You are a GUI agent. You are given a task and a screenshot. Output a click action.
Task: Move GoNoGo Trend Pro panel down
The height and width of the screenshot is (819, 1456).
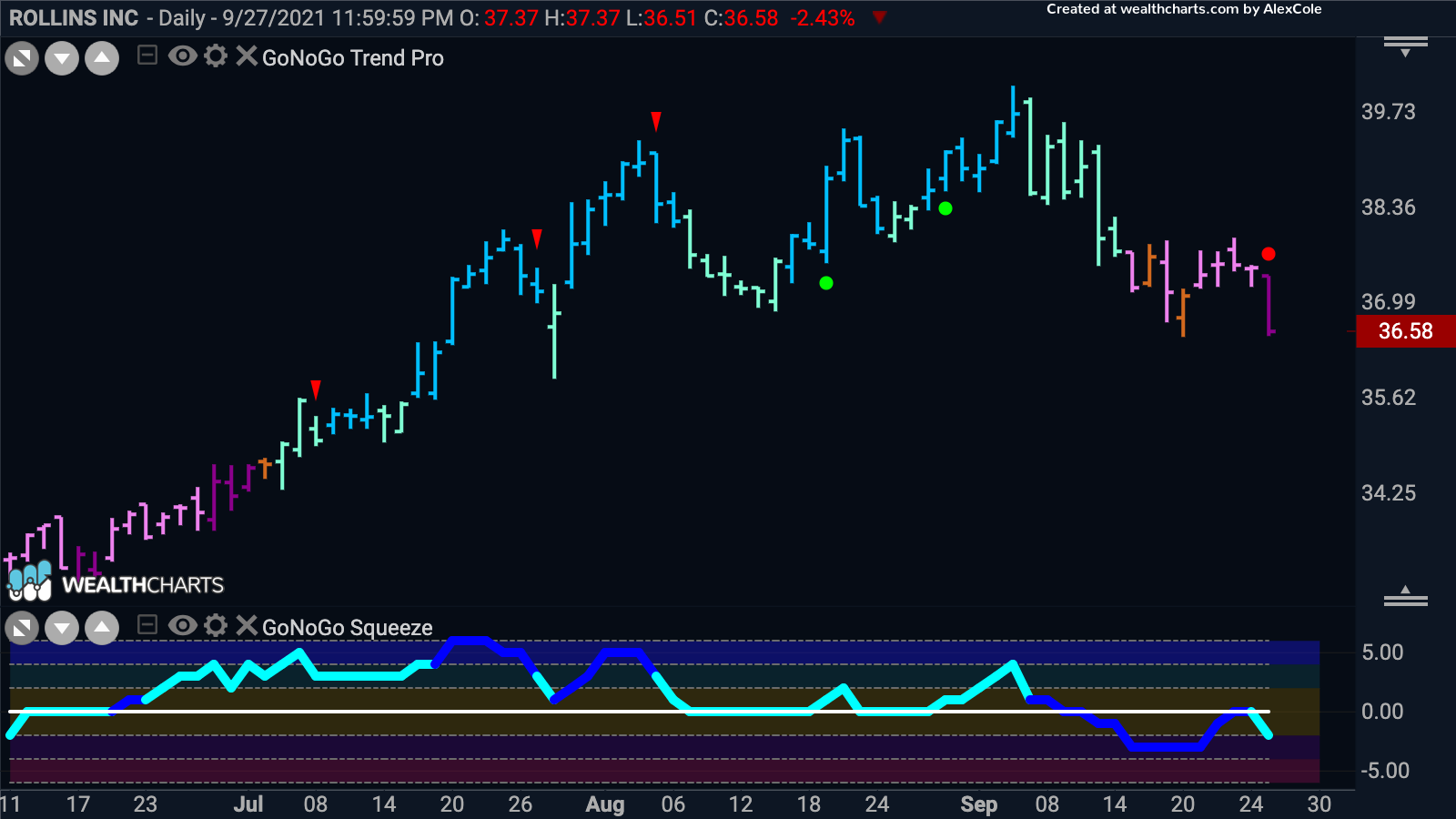click(62, 59)
